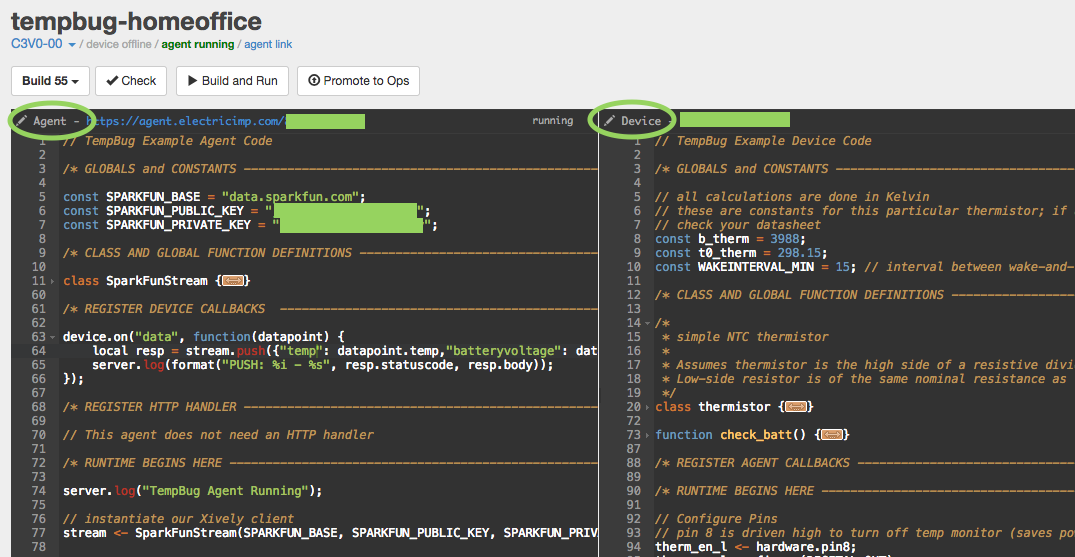Open the agent link
Image resolution: width=1075 pixels, height=557 pixels.
[x=268, y=44]
